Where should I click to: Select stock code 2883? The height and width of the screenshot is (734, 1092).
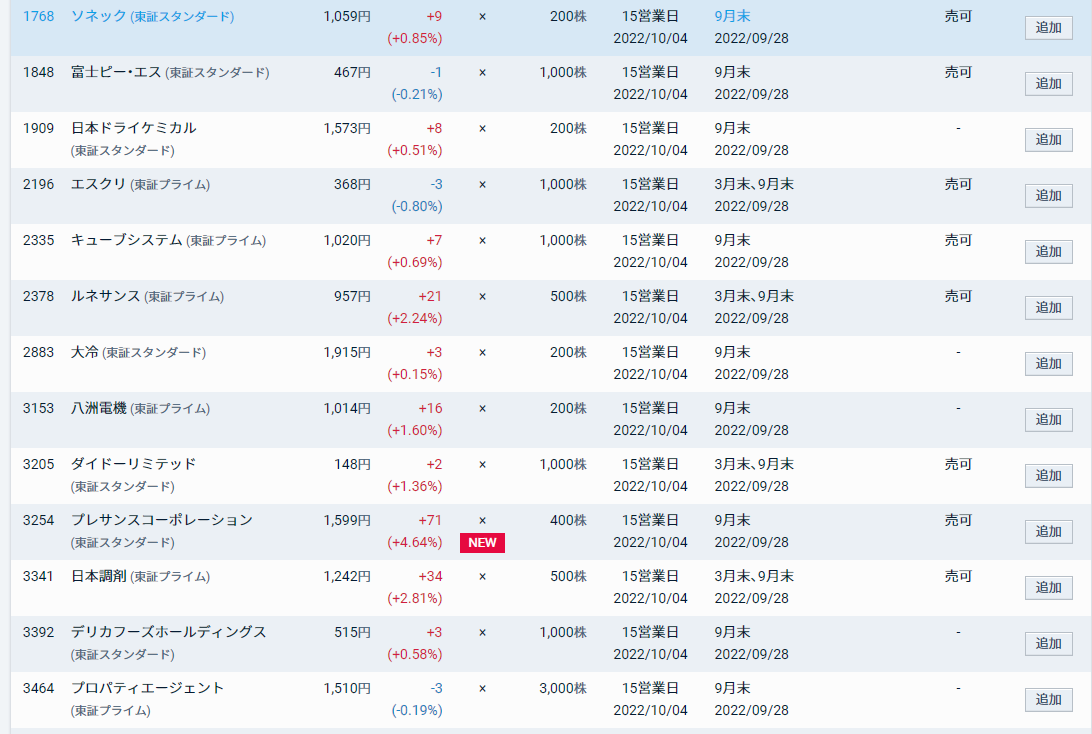click(x=38, y=352)
